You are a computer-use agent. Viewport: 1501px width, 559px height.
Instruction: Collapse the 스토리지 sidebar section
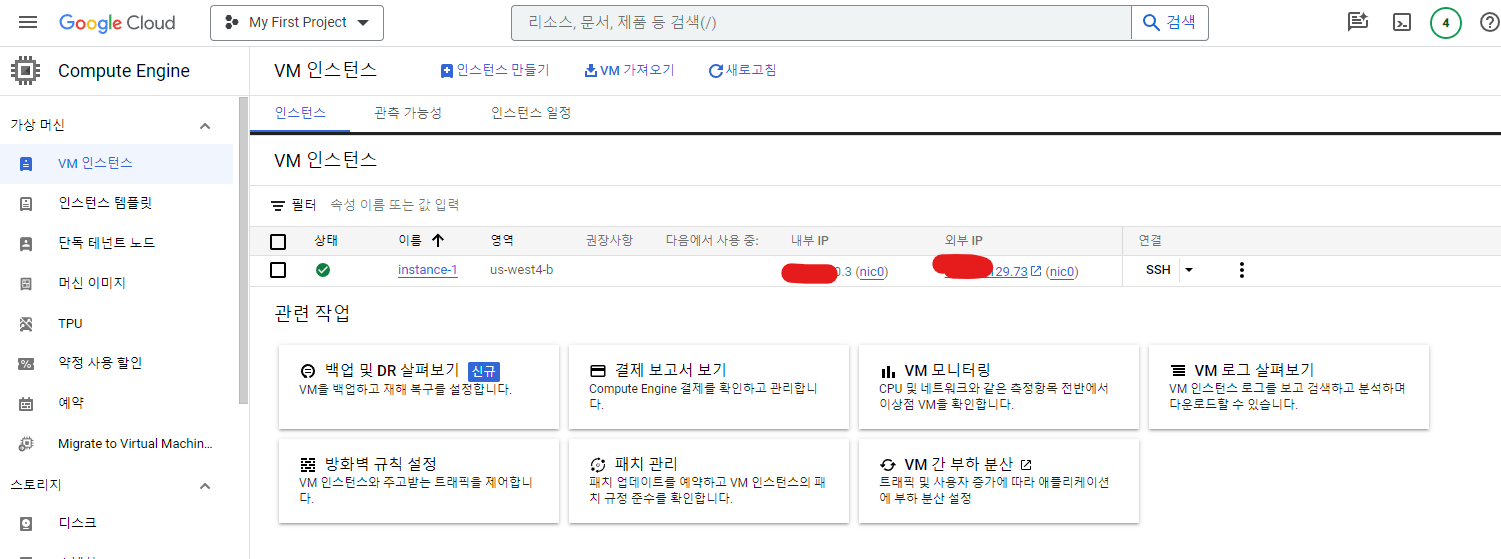coord(205,486)
